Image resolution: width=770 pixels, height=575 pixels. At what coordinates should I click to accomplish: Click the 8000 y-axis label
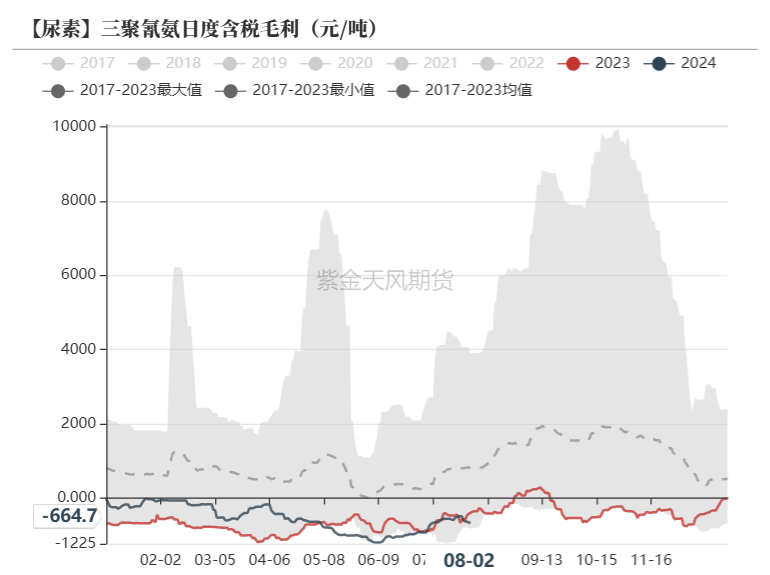79,200
